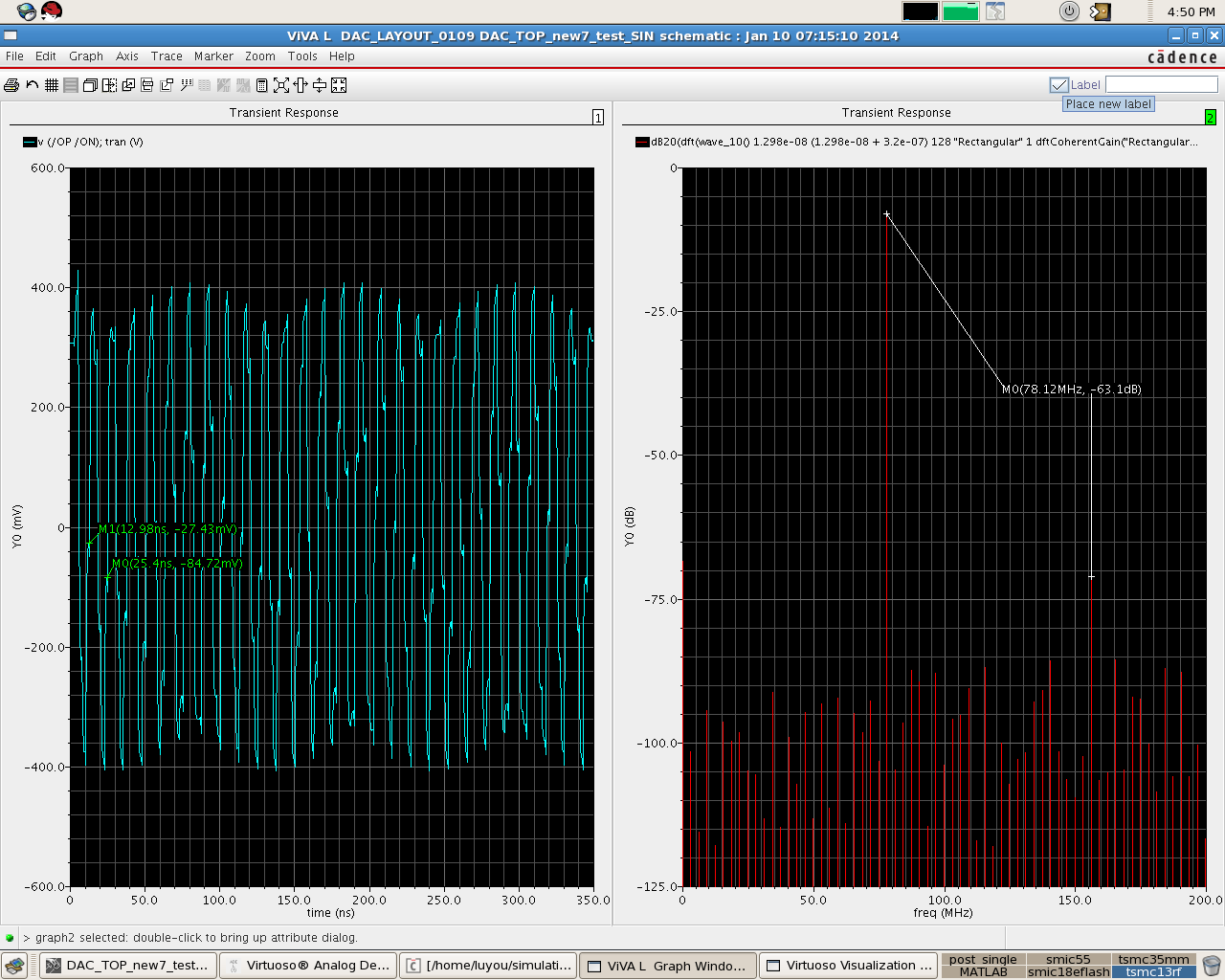The height and width of the screenshot is (980, 1225).
Task: Open the Graph menu
Action: pyautogui.click(x=85, y=56)
